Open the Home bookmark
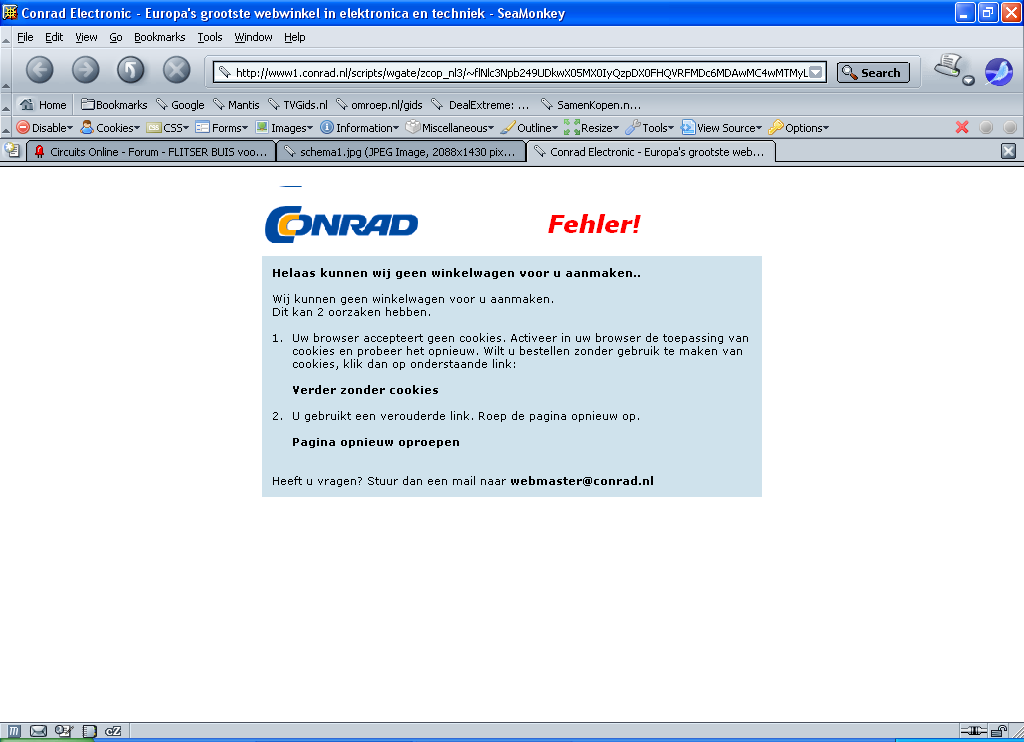Image resolution: width=1024 pixels, height=742 pixels. pyautogui.click(x=43, y=105)
